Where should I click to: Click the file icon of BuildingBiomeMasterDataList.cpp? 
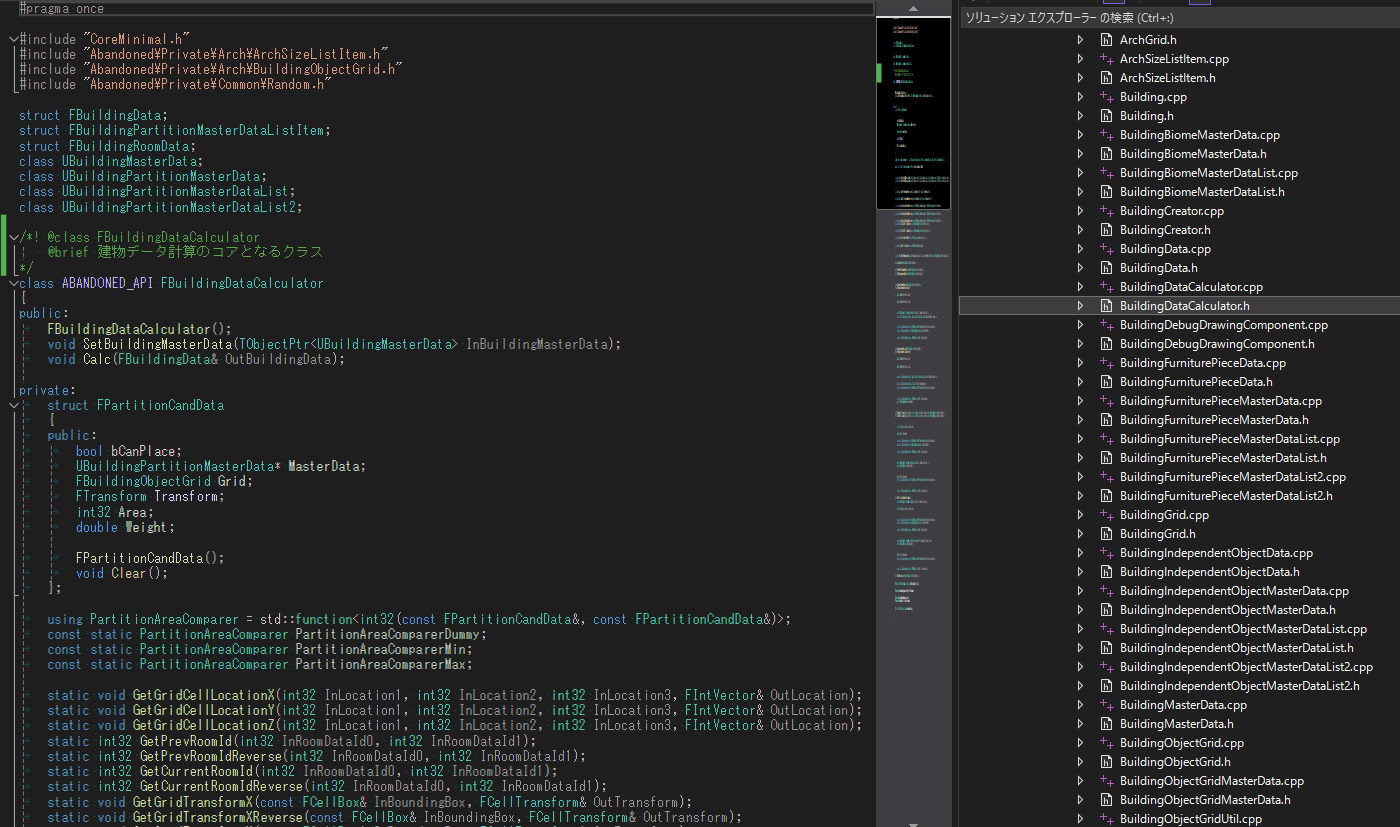tap(1106, 172)
